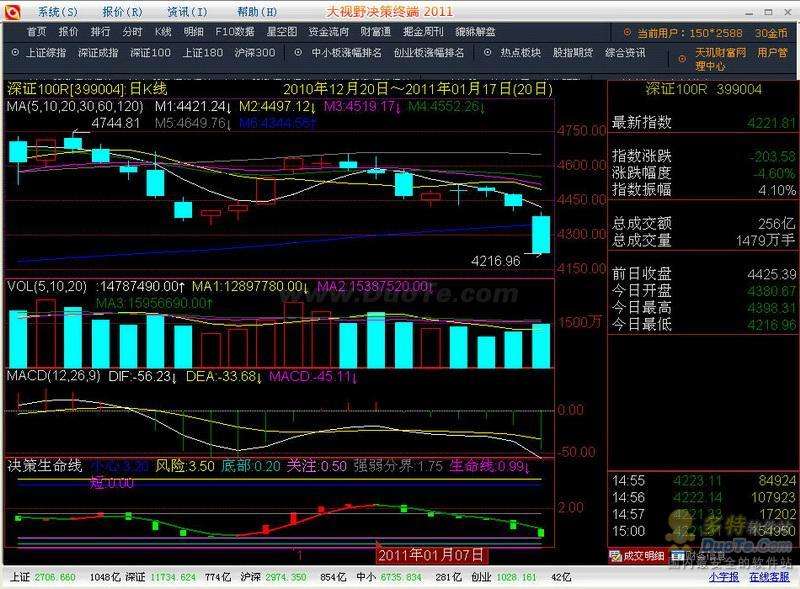Minimize the application window
Screen dimensions: 800x589
point(750,13)
